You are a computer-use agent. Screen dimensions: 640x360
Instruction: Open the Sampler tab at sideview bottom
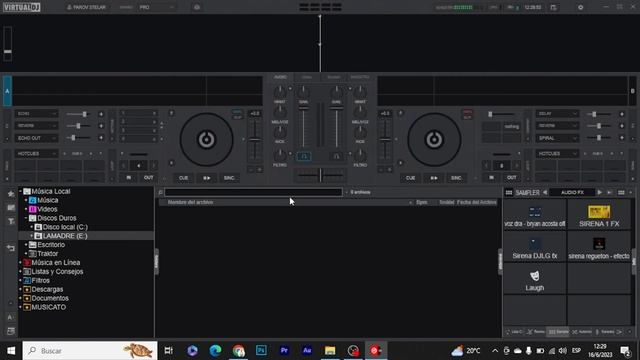coord(558,332)
